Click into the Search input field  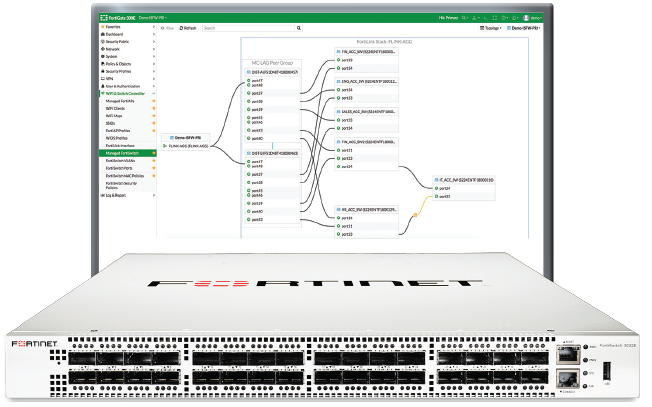249,28
